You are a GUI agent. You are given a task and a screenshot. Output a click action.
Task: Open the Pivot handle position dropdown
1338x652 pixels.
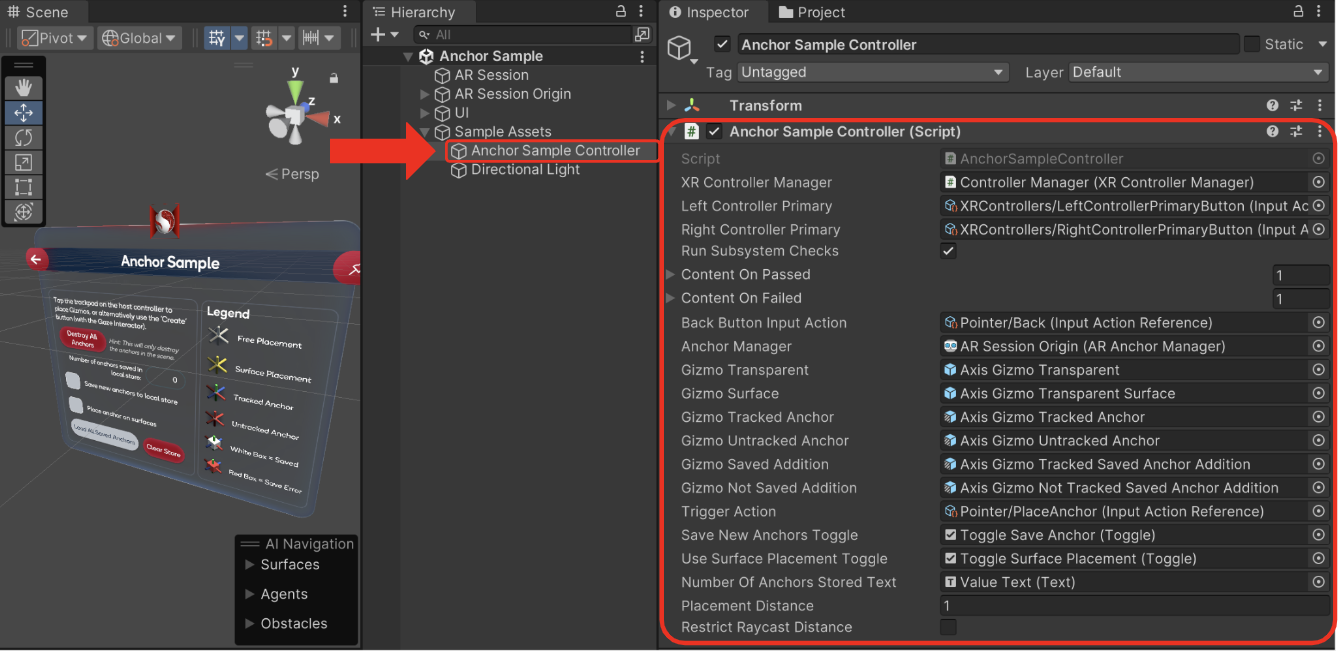click(55, 38)
